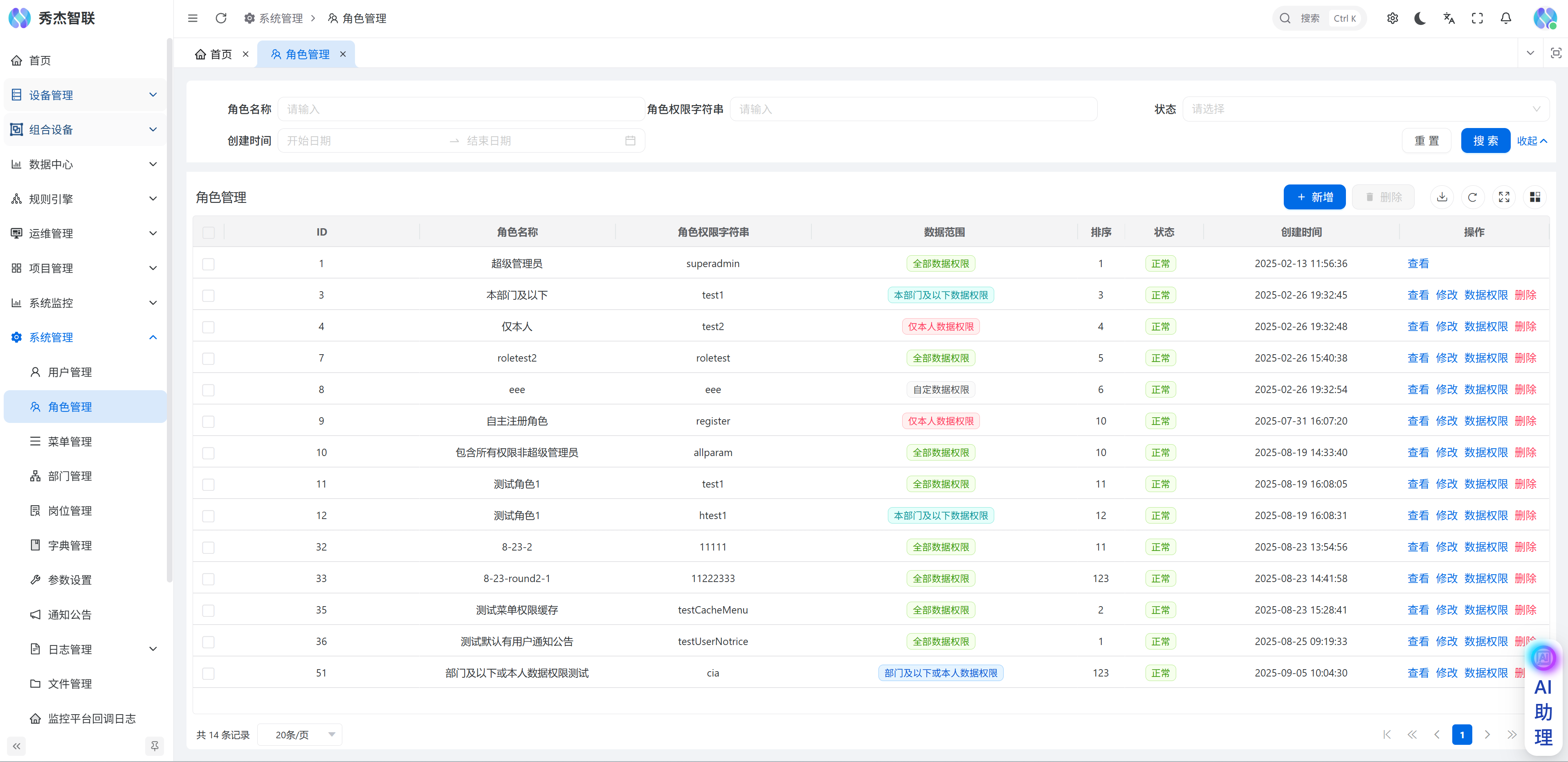Tick the checkbox for the roletest2 row
The image size is (1568, 762).
click(209, 358)
